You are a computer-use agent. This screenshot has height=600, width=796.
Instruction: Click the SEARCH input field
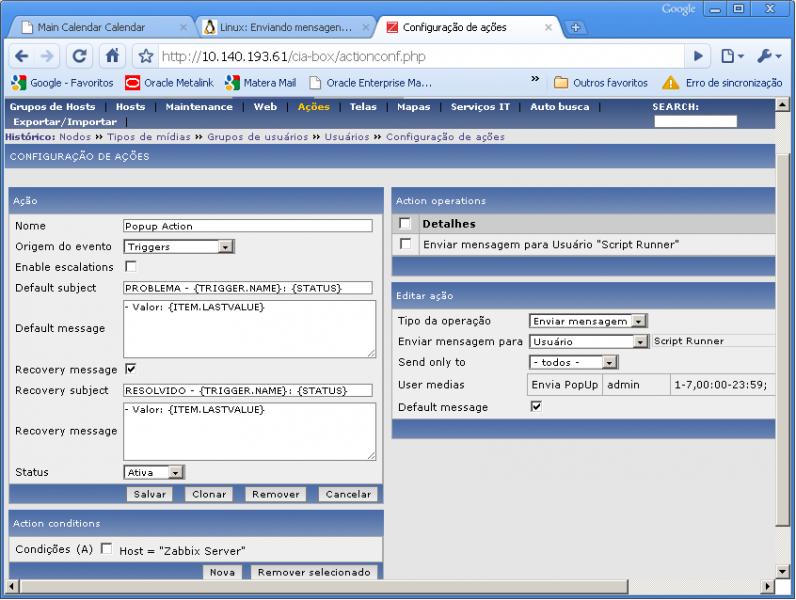pyautogui.click(x=695, y=121)
